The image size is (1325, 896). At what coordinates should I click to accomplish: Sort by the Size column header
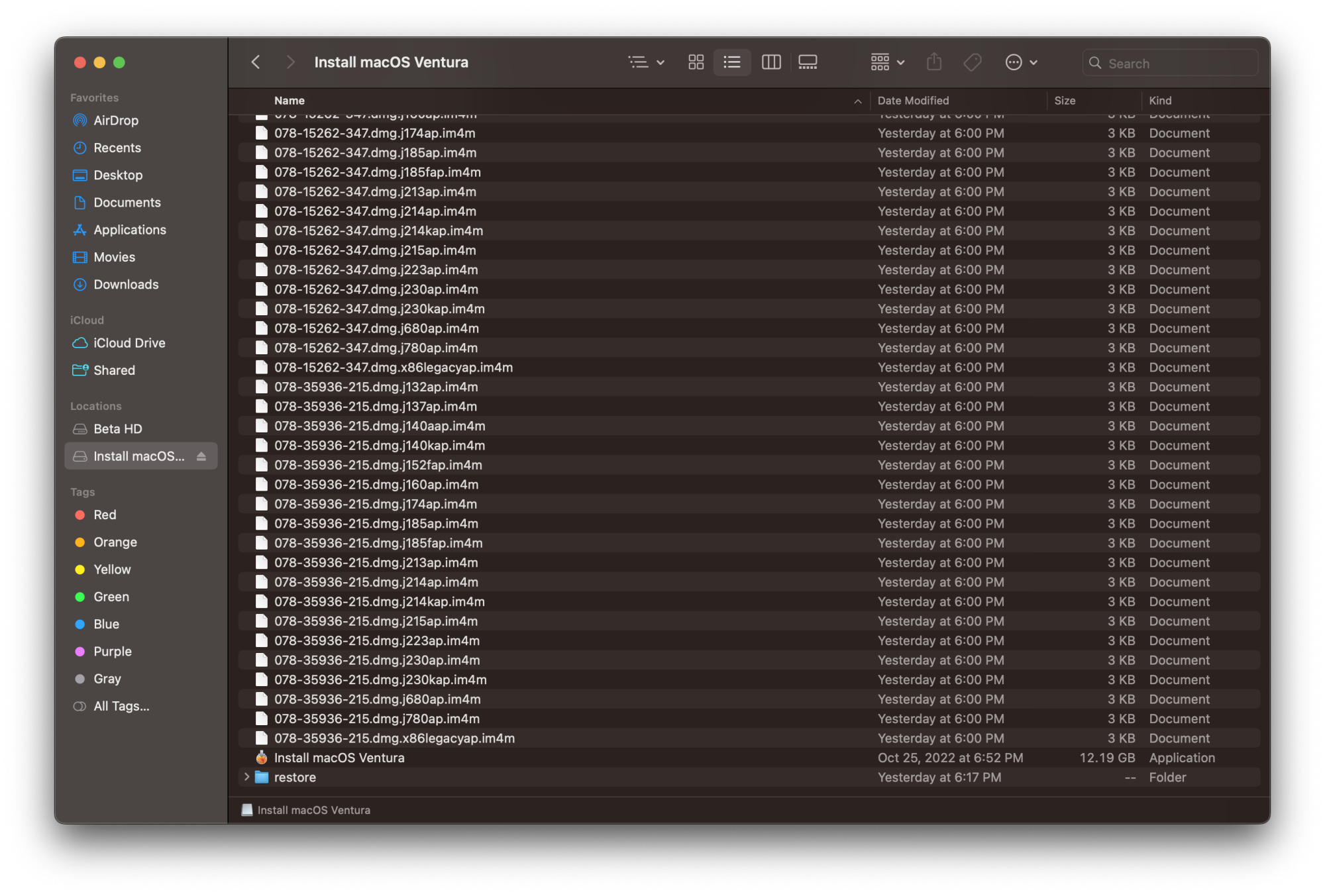coord(1065,101)
